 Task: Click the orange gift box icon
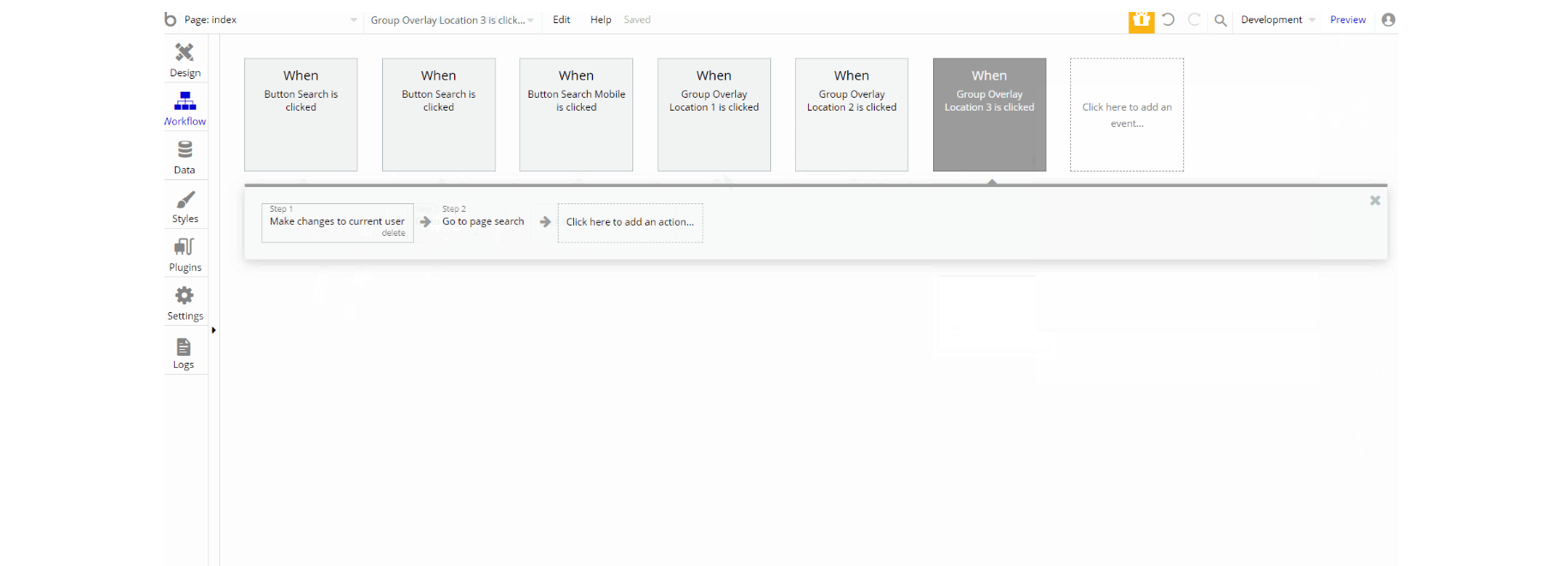click(x=1141, y=21)
